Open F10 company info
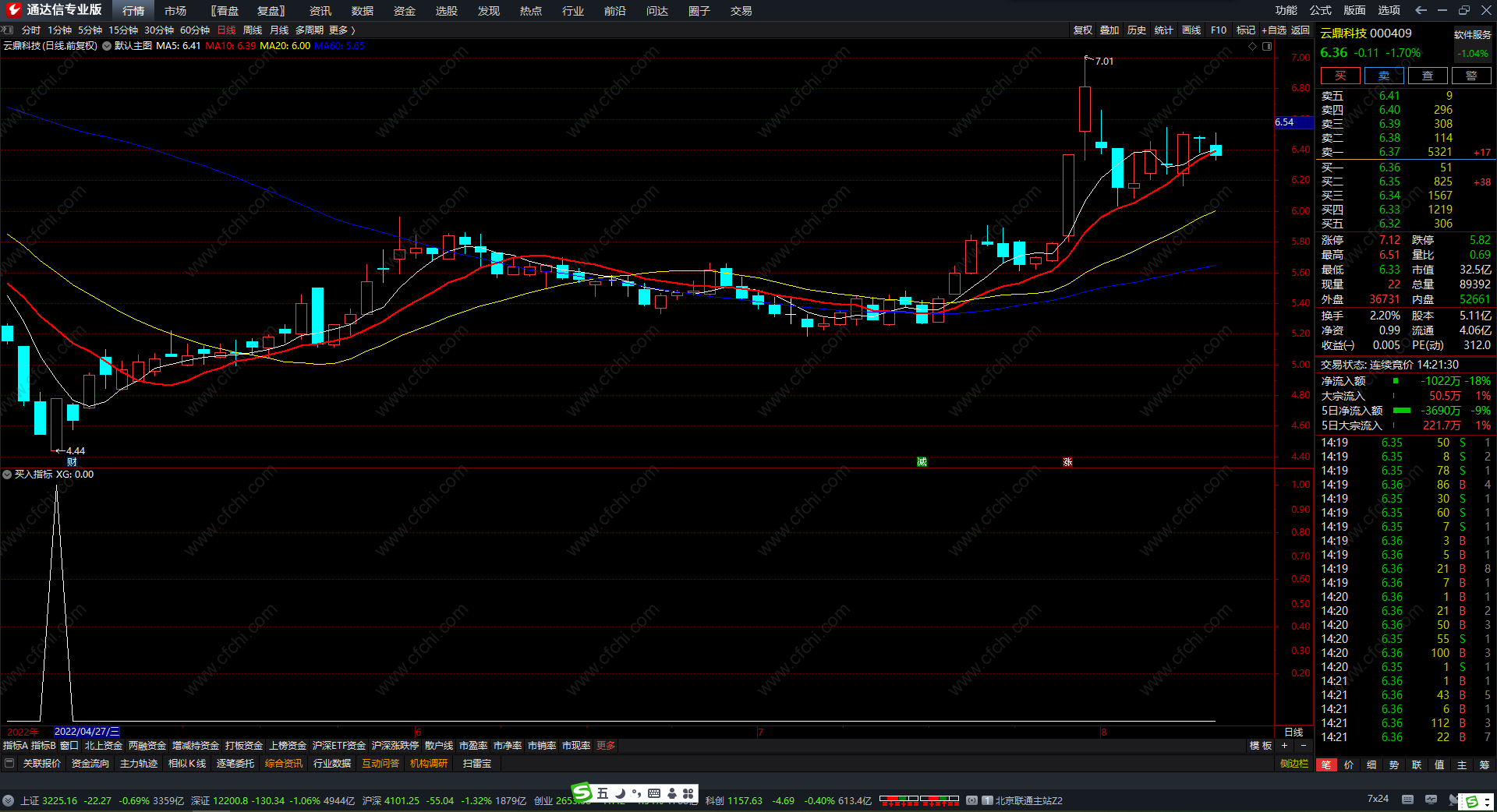The height and width of the screenshot is (812, 1497). 1219,30
